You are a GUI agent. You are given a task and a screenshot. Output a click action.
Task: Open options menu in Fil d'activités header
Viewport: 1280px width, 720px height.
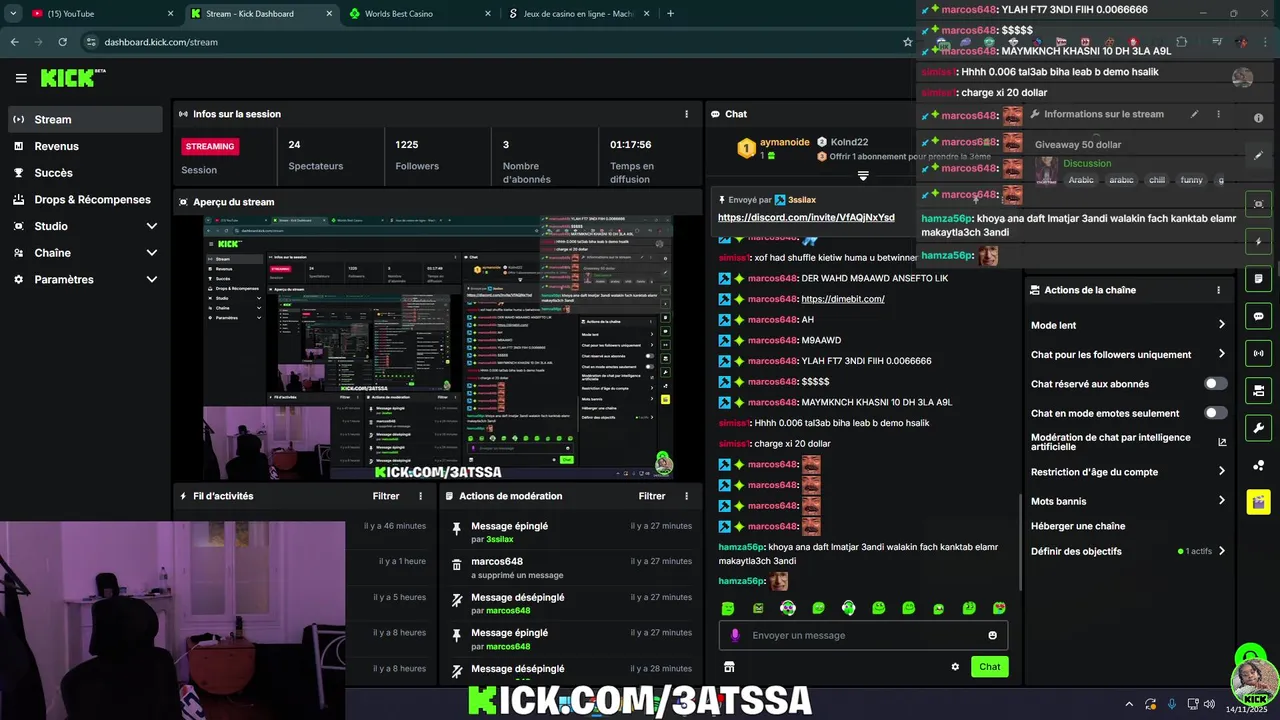click(420, 496)
